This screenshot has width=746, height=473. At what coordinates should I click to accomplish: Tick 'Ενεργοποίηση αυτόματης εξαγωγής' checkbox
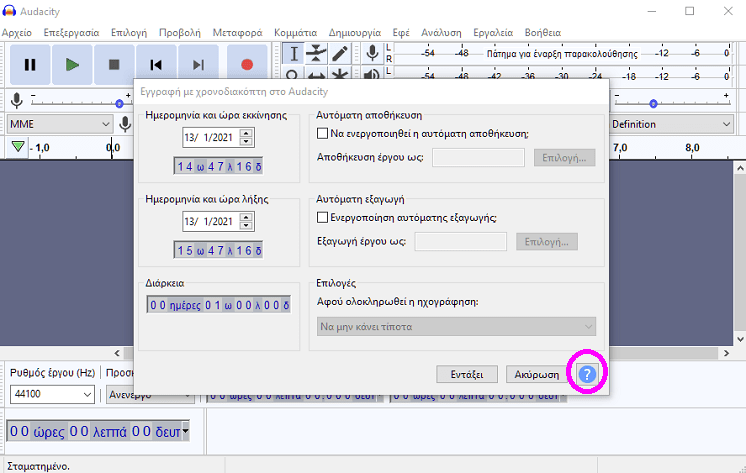click(x=322, y=217)
